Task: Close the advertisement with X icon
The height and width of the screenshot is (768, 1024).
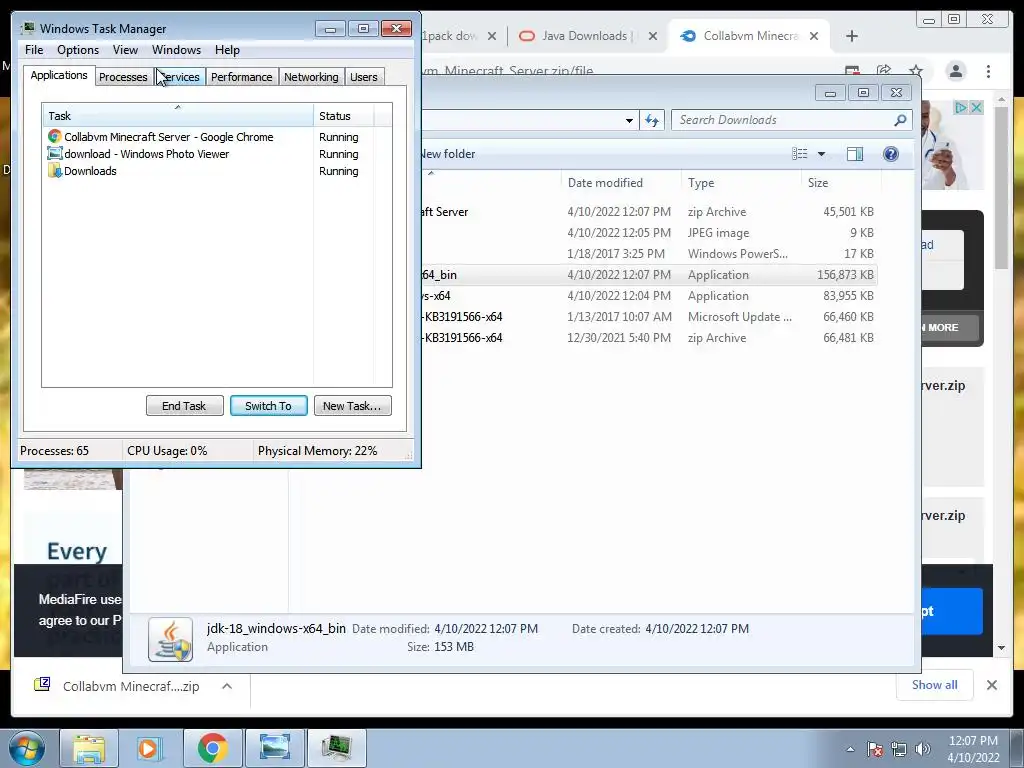Action: pyautogui.click(x=976, y=108)
